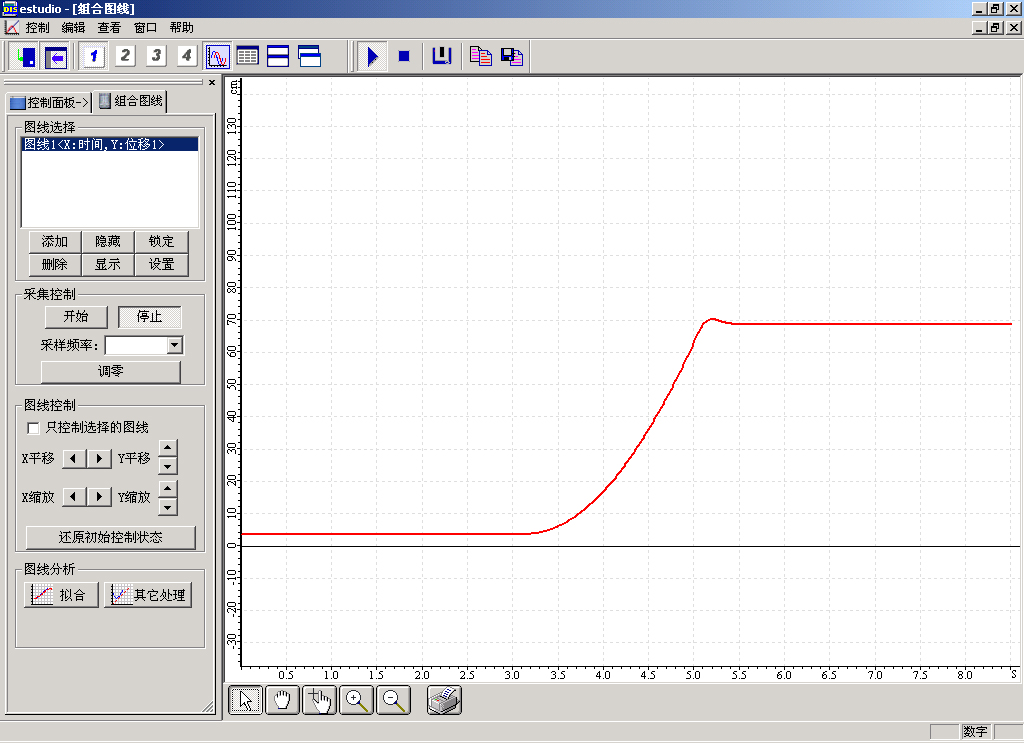Viewport: 1024px width, 743px height.
Task: Click the blue play triangle in toolbar
Action: click(372, 56)
